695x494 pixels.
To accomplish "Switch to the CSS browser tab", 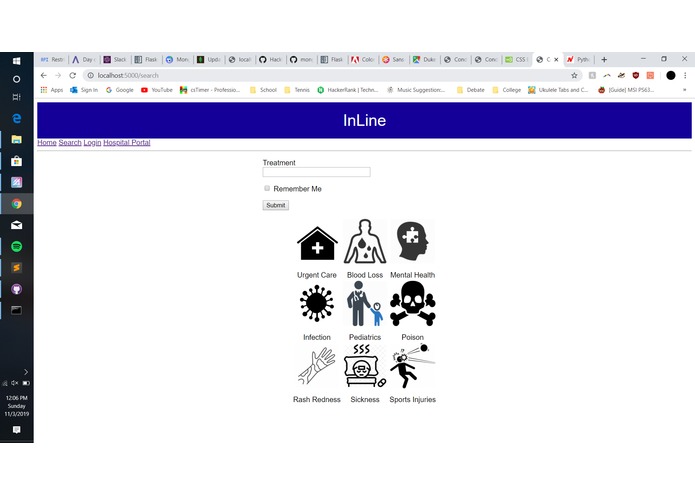I will 516,59.
